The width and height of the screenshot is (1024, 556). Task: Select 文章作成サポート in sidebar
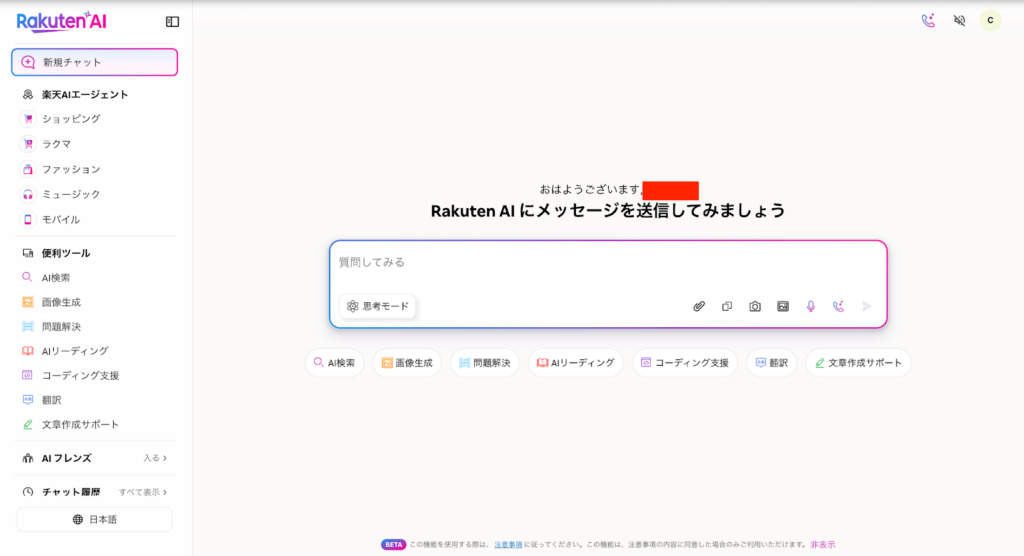(x=80, y=424)
